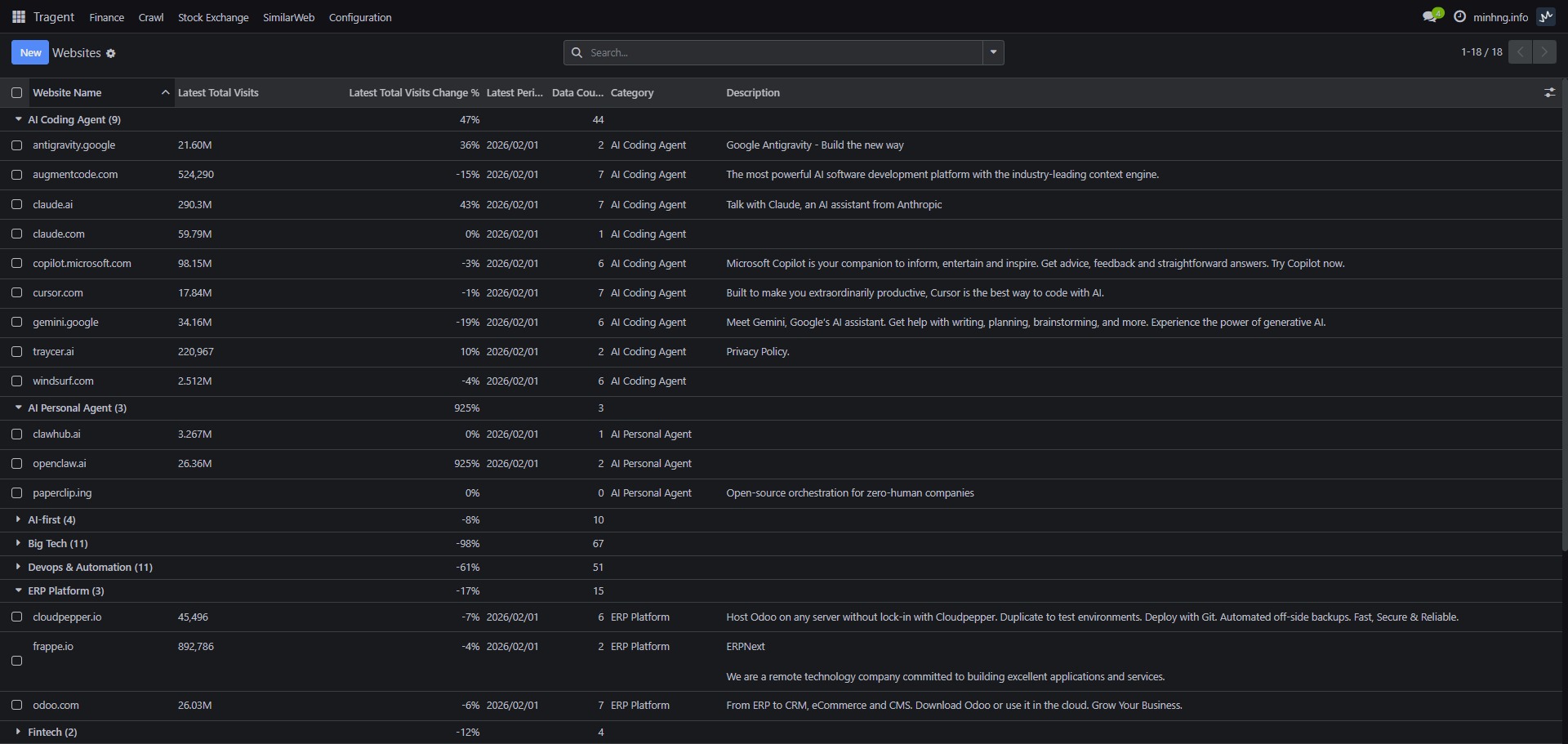Select the header checkbox to select all websites

tap(16, 92)
